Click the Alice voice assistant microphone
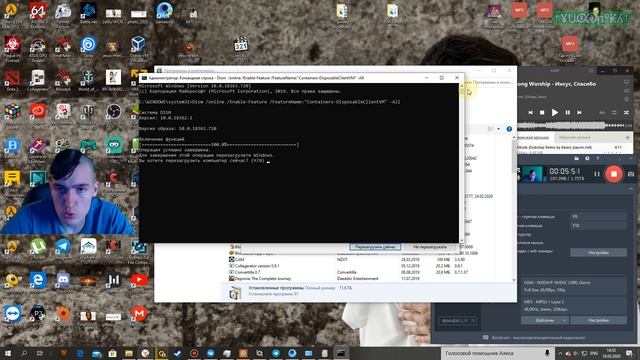The image size is (640, 360). pos(547,353)
